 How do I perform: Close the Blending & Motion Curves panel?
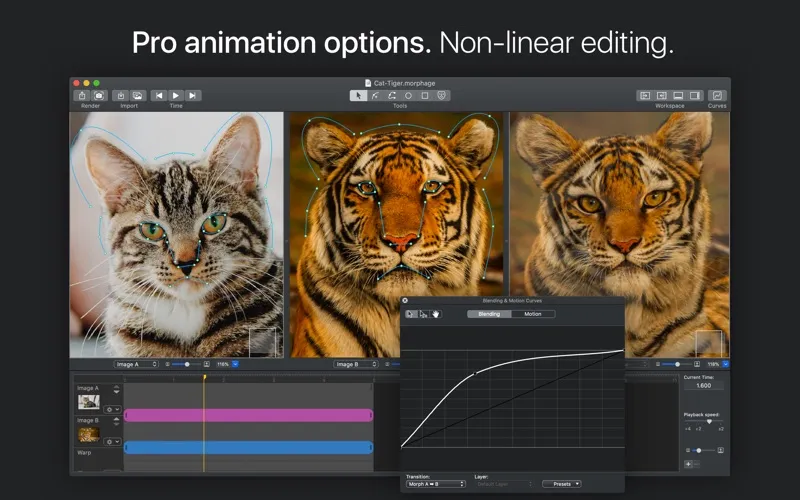pyautogui.click(x=405, y=301)
